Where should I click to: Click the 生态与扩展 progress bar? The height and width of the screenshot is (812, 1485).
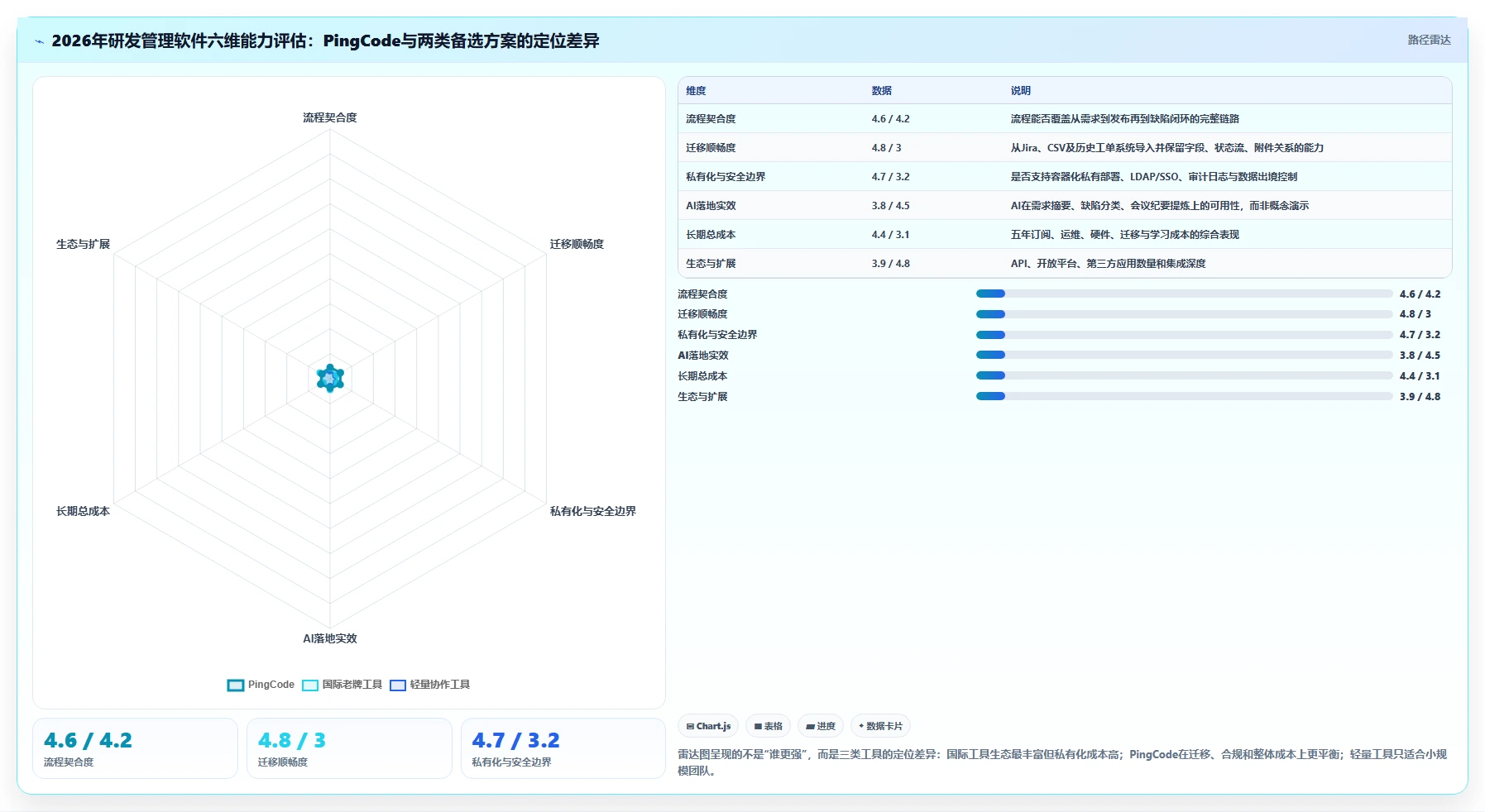point(1184,396)
